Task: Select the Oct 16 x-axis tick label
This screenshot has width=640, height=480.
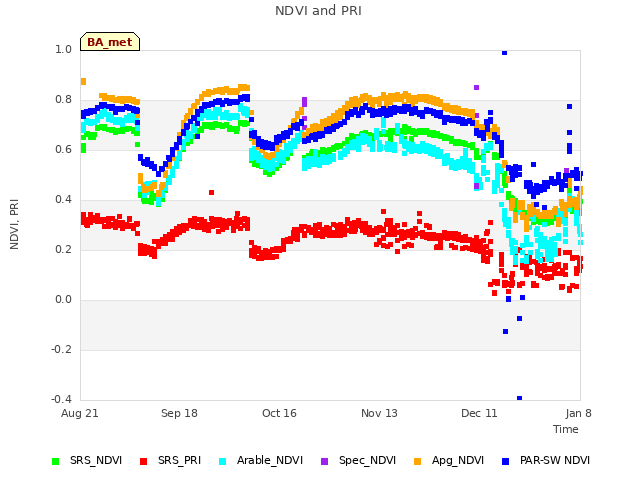Action: click(x=279, y=413)
